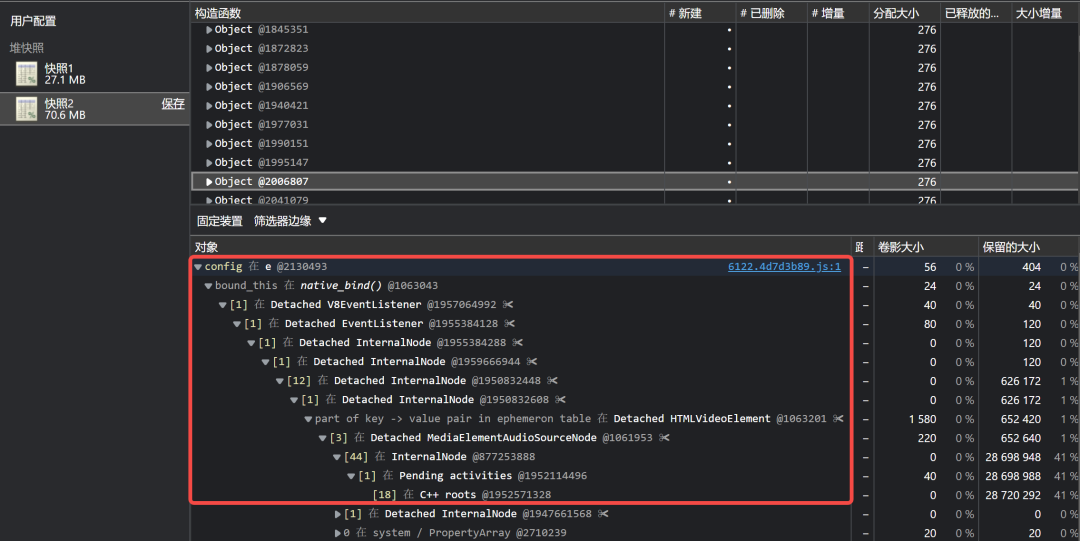
Task: Click scissors icon beside Detached EventListener @1955384128
Action: point(509,324)
